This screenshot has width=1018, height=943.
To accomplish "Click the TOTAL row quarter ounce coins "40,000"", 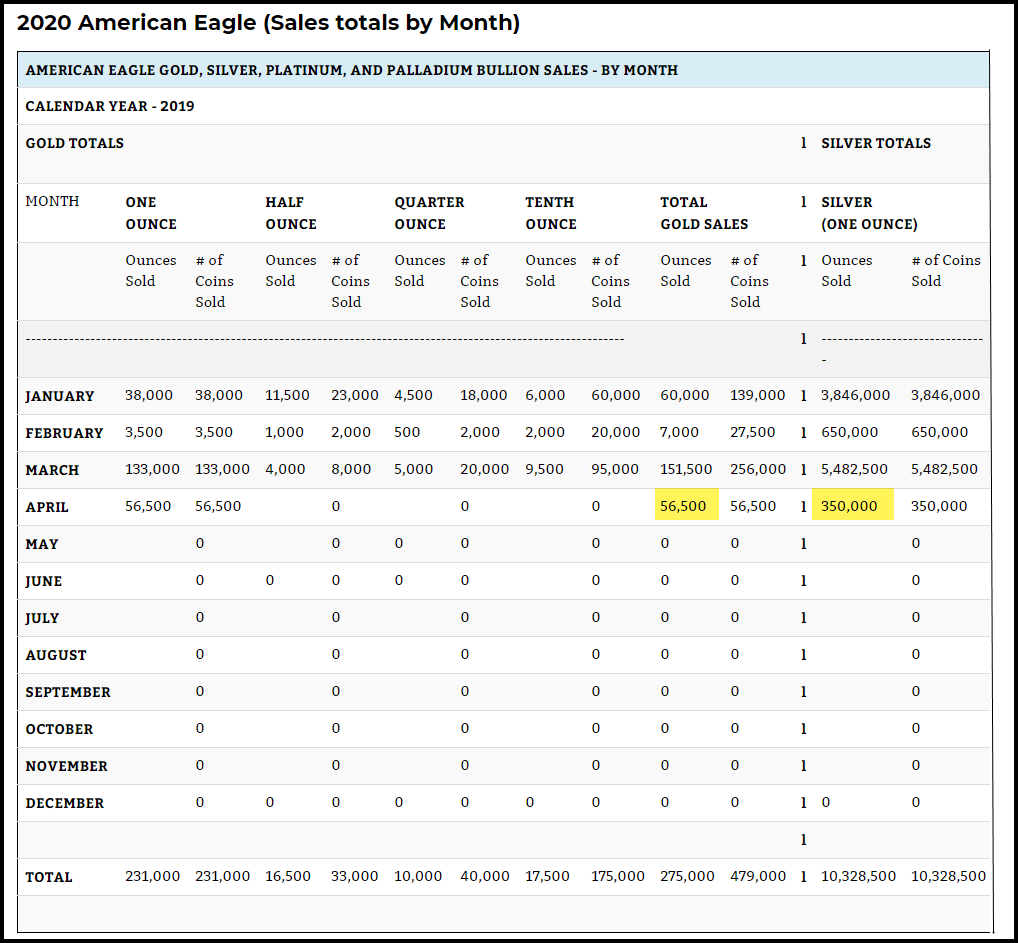I will tap(485, 876).
